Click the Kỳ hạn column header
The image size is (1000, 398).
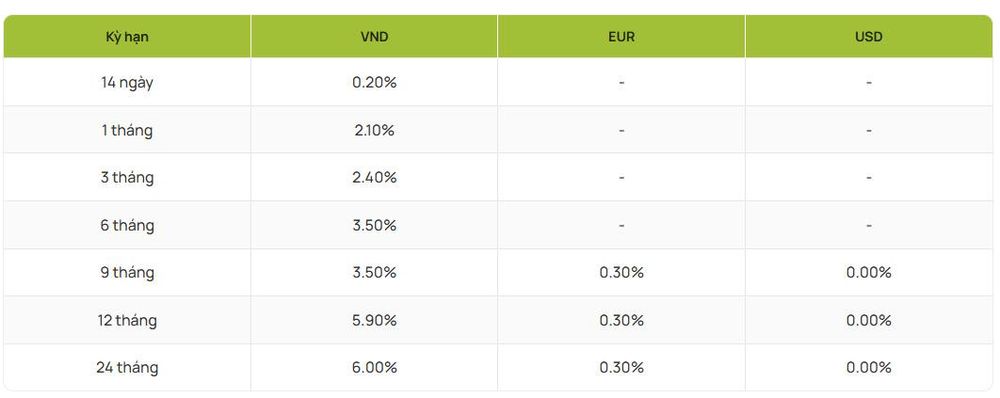point(127,36)
